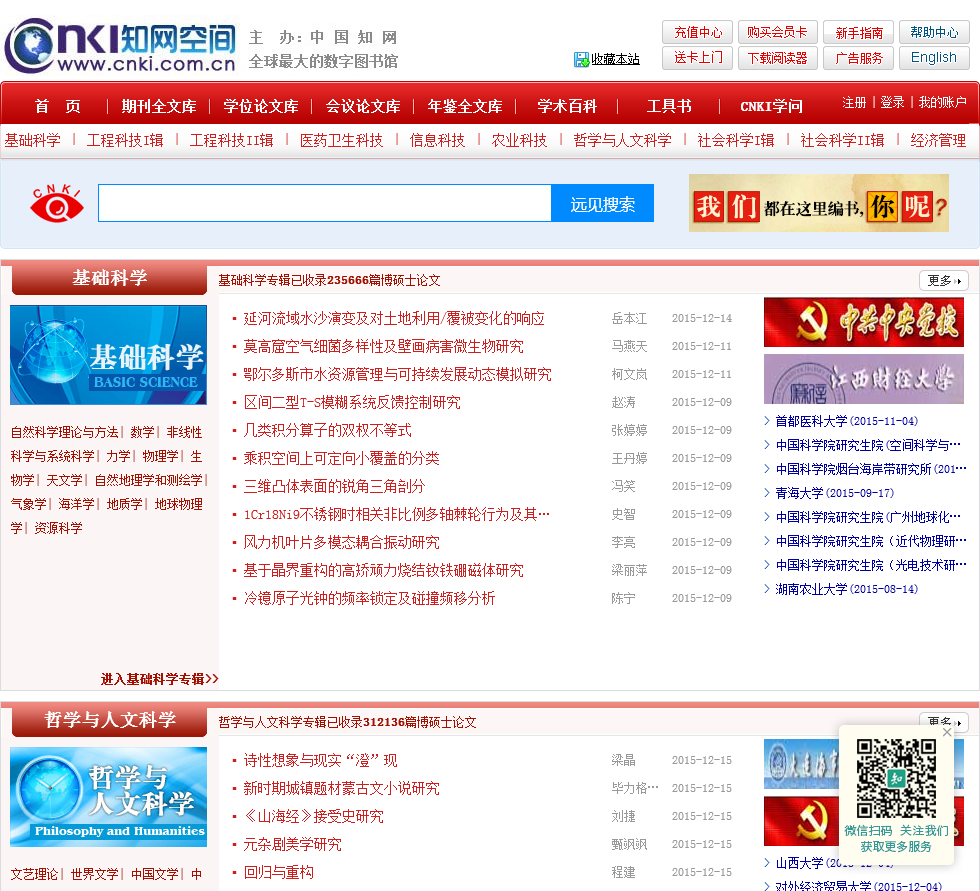Click the 基础科学 Basic Science image
Viewport: 980px width, 891px height.
pos(108,355)
